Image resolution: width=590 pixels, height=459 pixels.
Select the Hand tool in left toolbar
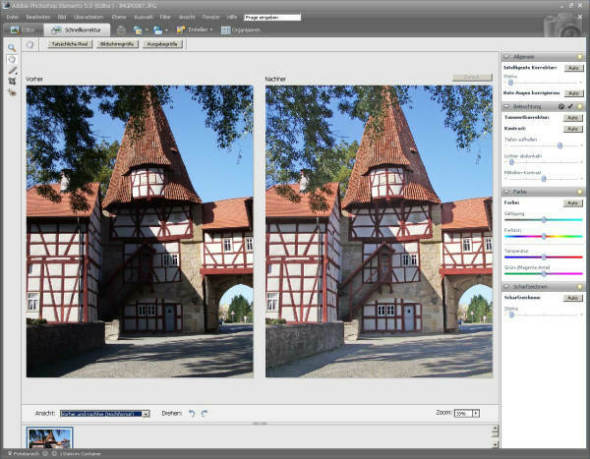click(x=12, y=59)
